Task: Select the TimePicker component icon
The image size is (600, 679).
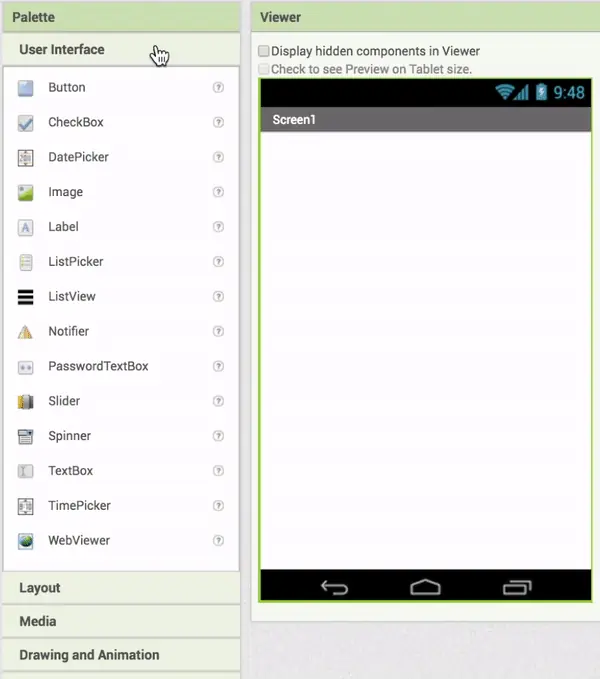Action: pyautogui.click(x=26, y=506)
